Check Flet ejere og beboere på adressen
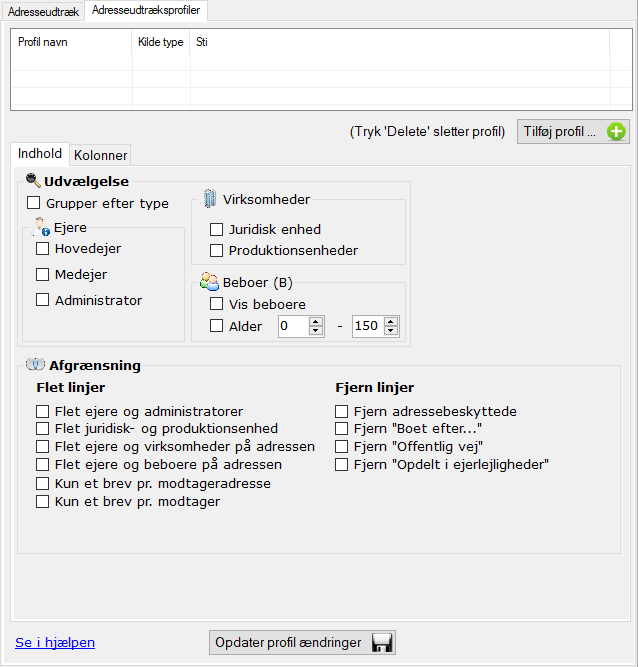 43,464
